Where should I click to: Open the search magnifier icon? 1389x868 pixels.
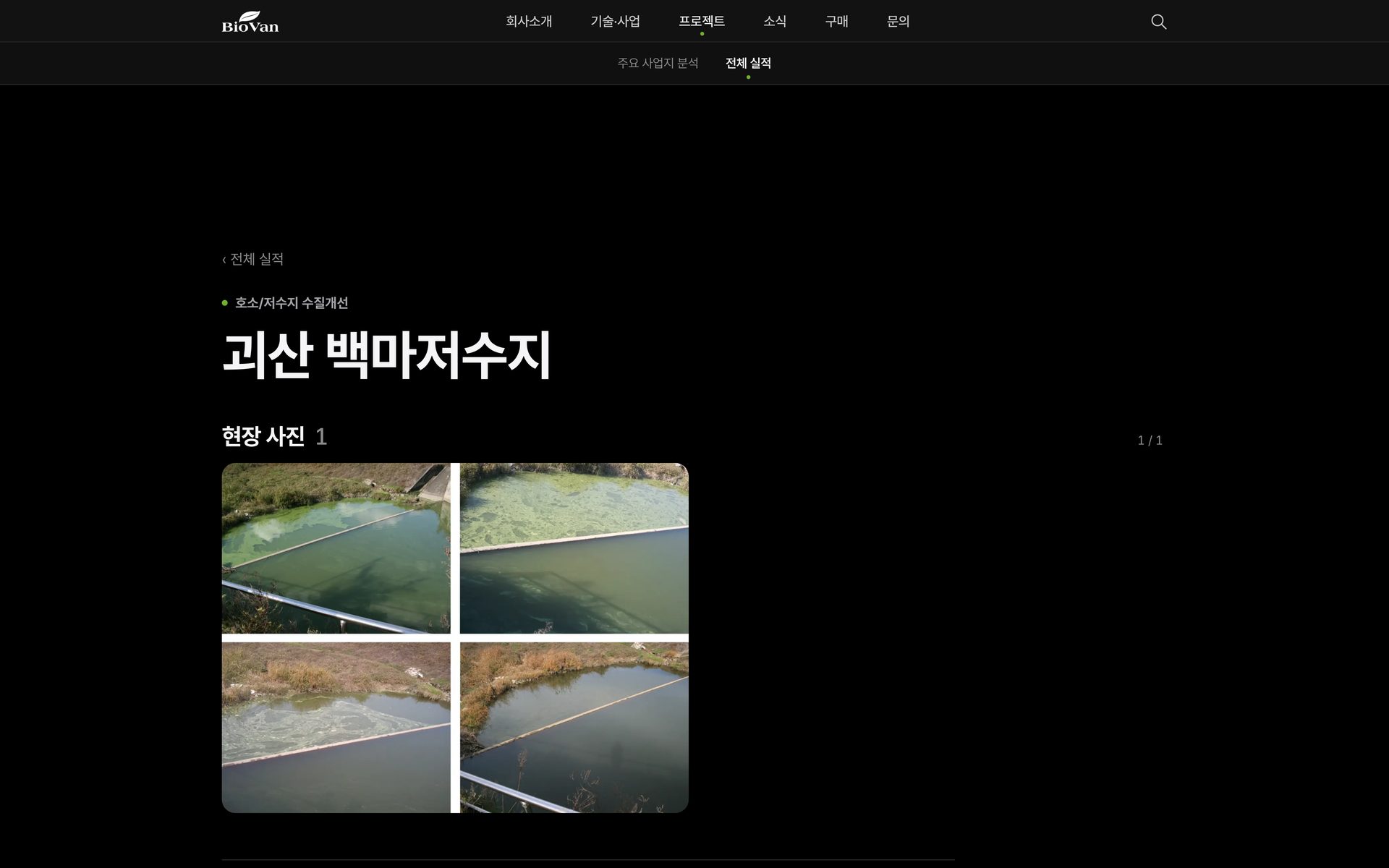1158,22
